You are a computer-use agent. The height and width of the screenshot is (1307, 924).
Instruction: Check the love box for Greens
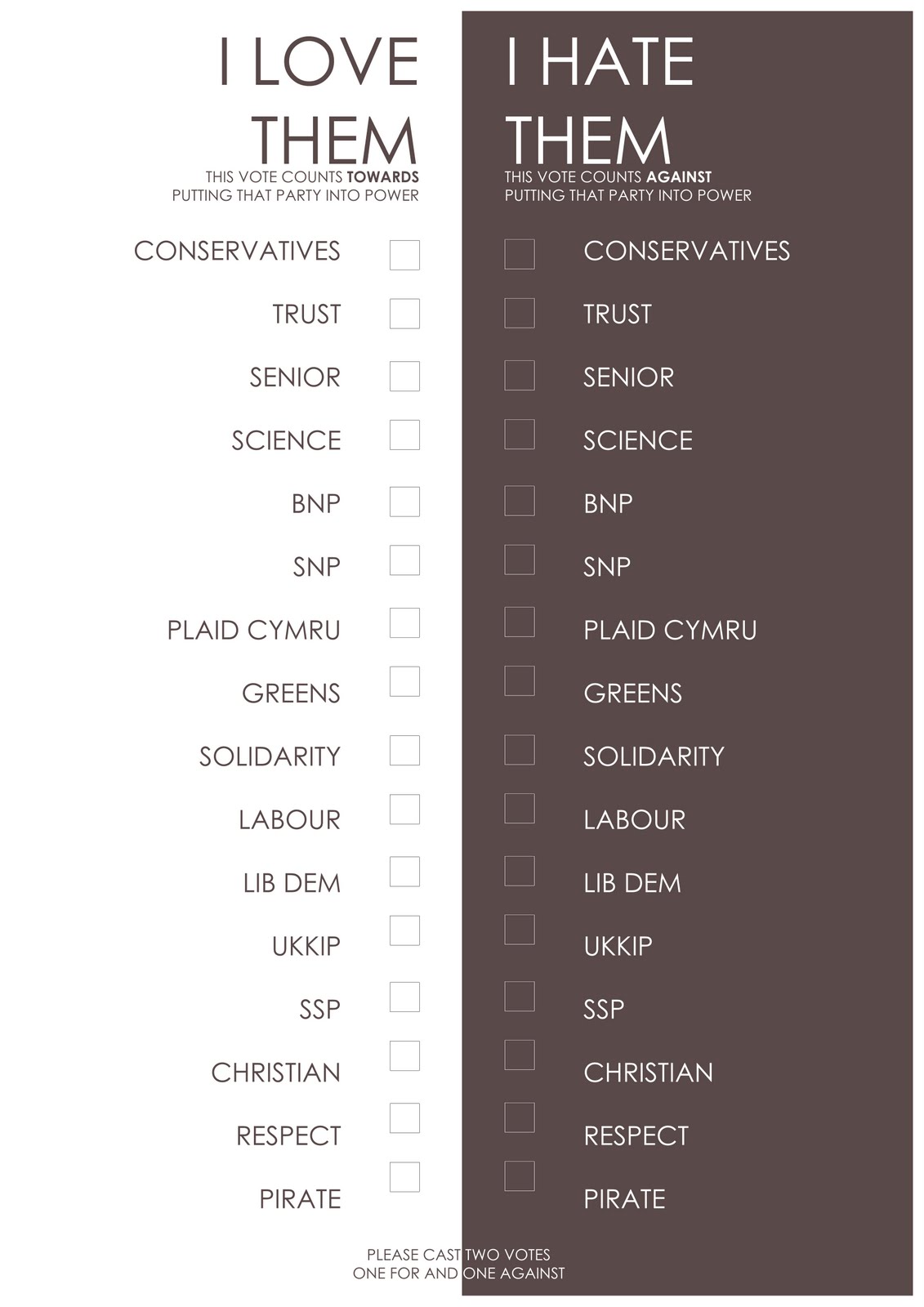(404, 682)
